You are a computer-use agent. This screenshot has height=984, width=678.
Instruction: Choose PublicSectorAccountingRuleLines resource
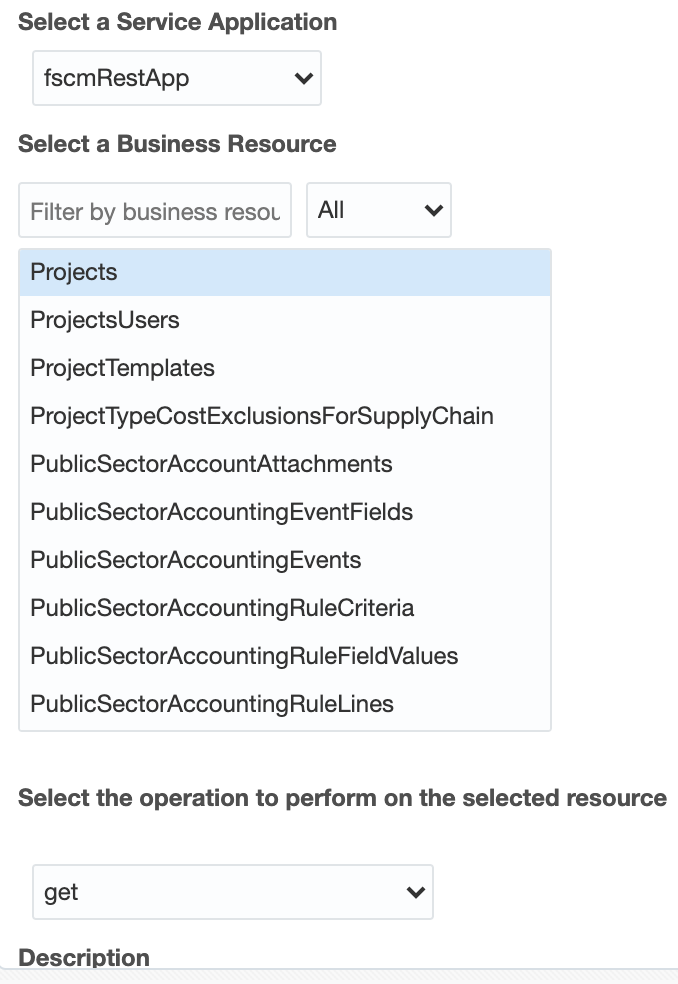click(x=212, y=704)
